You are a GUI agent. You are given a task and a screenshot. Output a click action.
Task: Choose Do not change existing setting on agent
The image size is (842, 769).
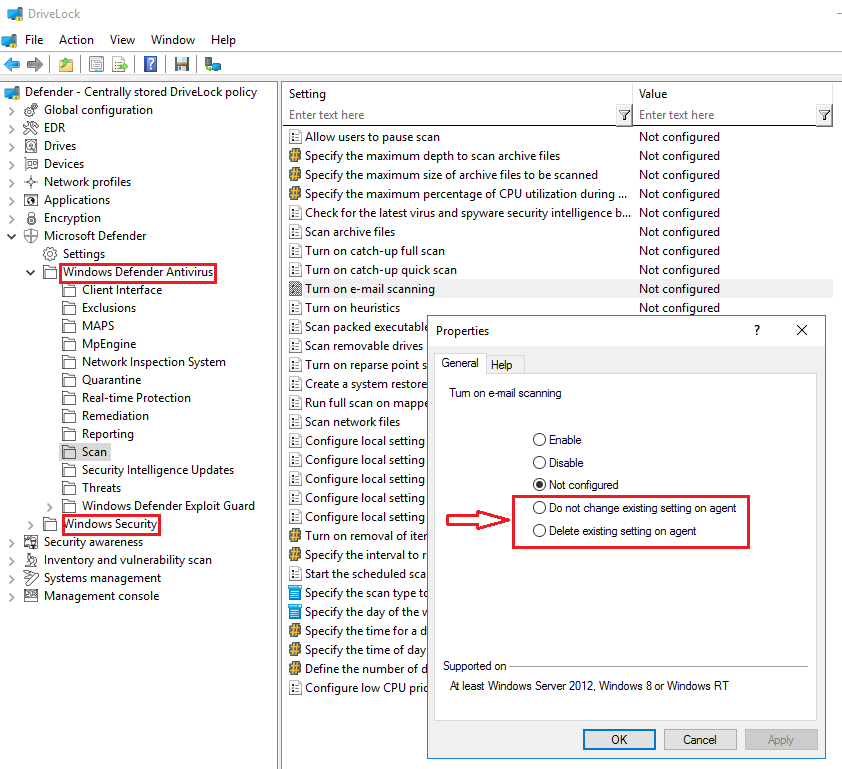point(539,508)
